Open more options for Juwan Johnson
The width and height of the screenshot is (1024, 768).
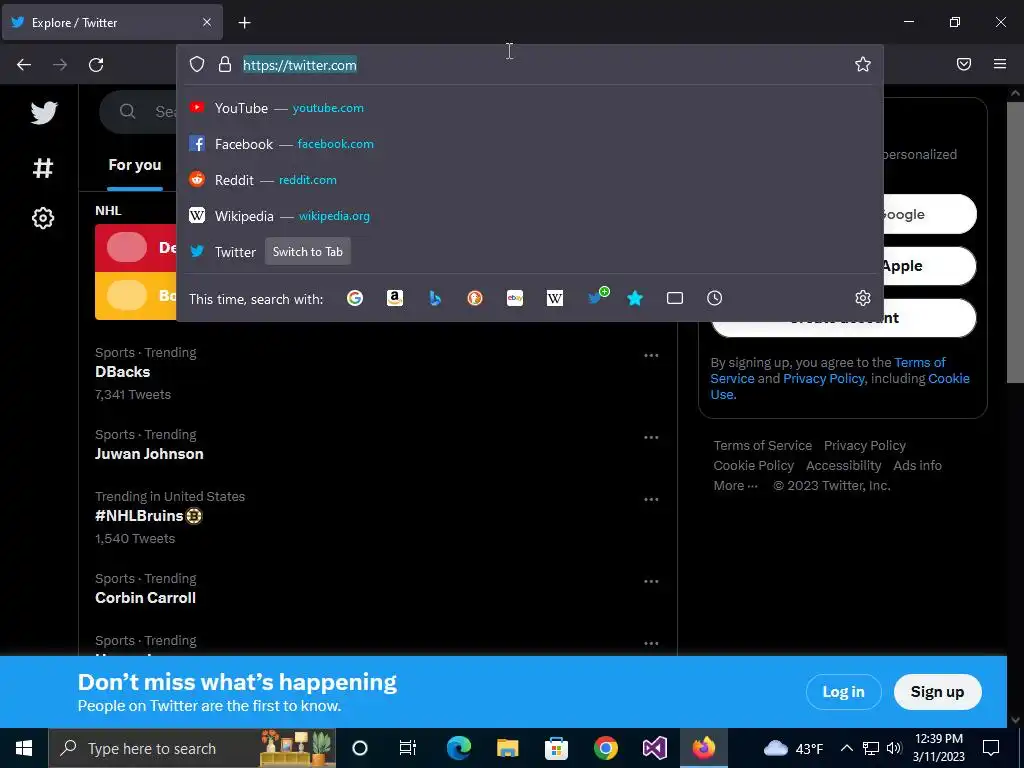click(651, 438)
